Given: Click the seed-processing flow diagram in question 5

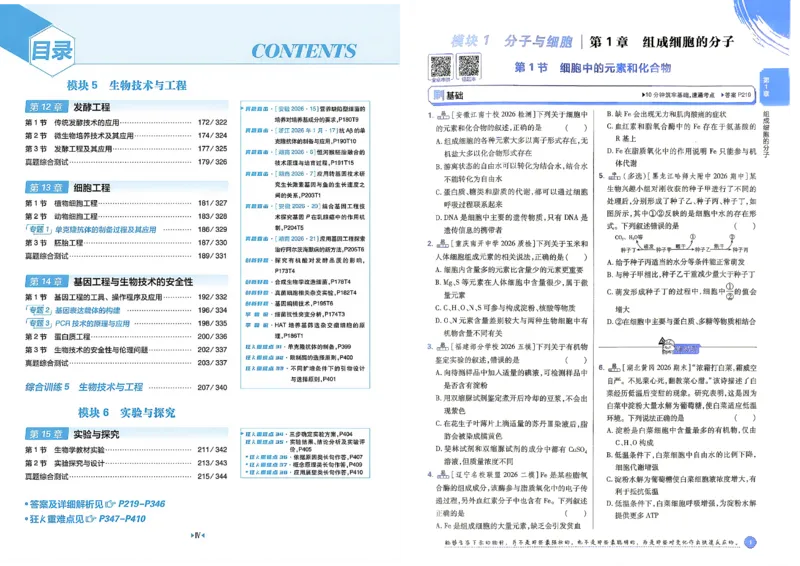Looking at the screenshot, I should (682, 244).
